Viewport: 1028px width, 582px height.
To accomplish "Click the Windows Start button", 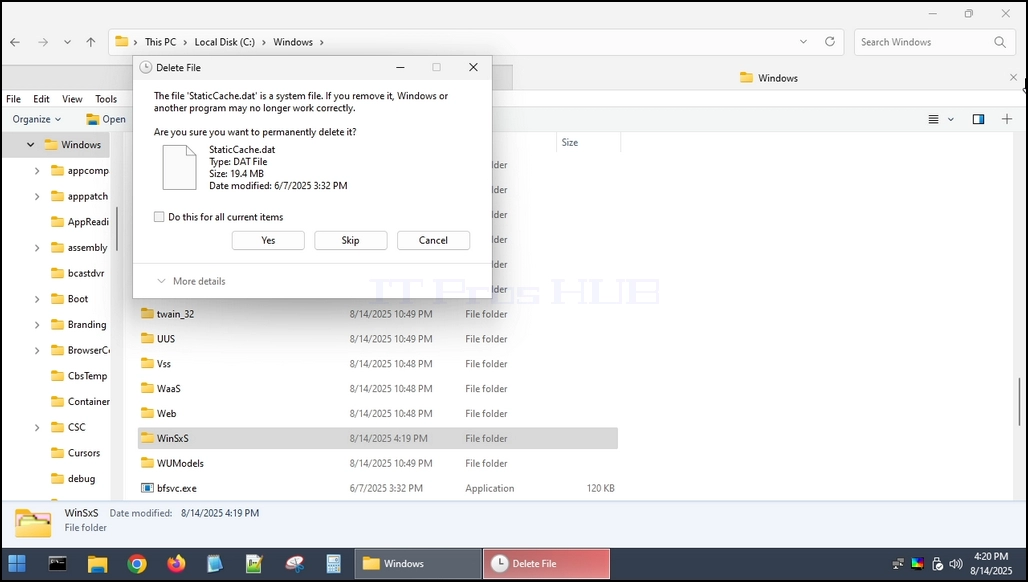I will (x=17, y=564).
